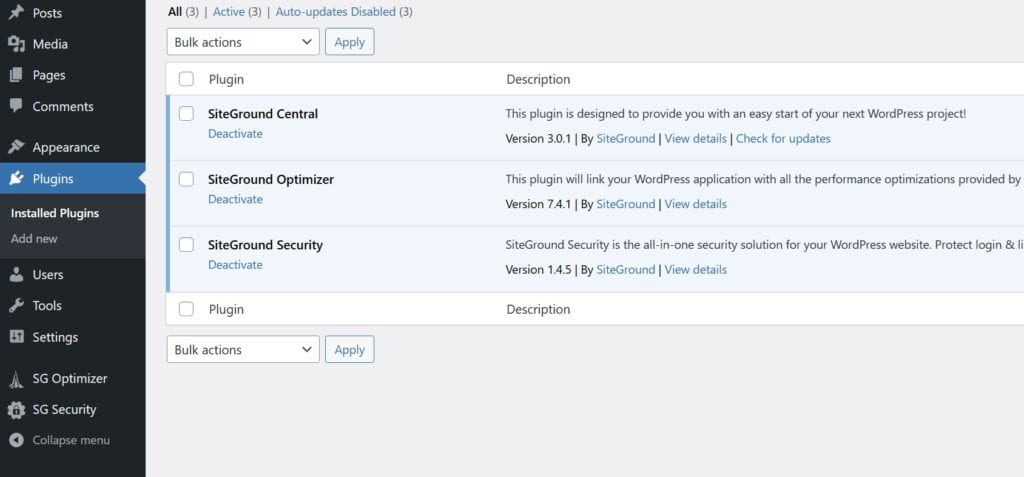
Task: Open the top Bulk actions dropdown
Action: click(x=243, y=42)
